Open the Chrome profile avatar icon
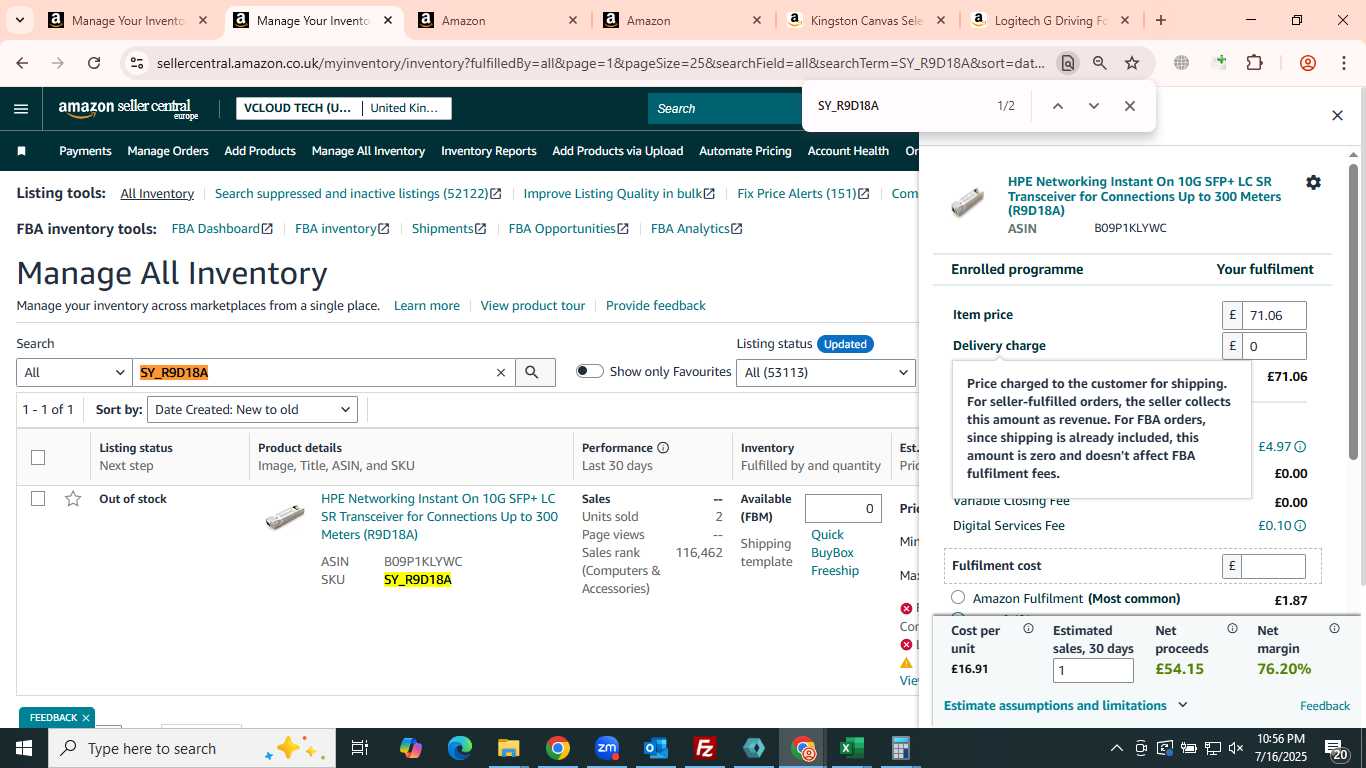This screenshot has height=768, width=1366. coord(1308,63)
